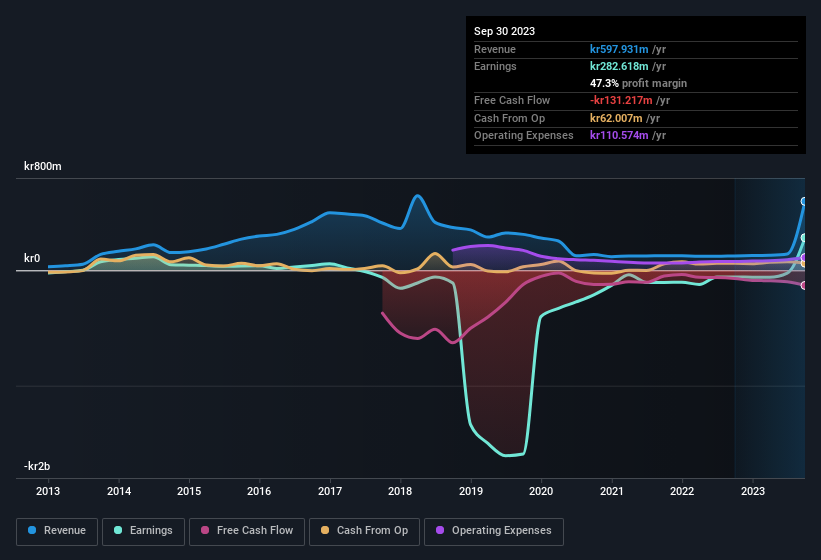The image size is (821, 560).
Task: Hide the Earnings series via legend
Action: coord(144,530)
